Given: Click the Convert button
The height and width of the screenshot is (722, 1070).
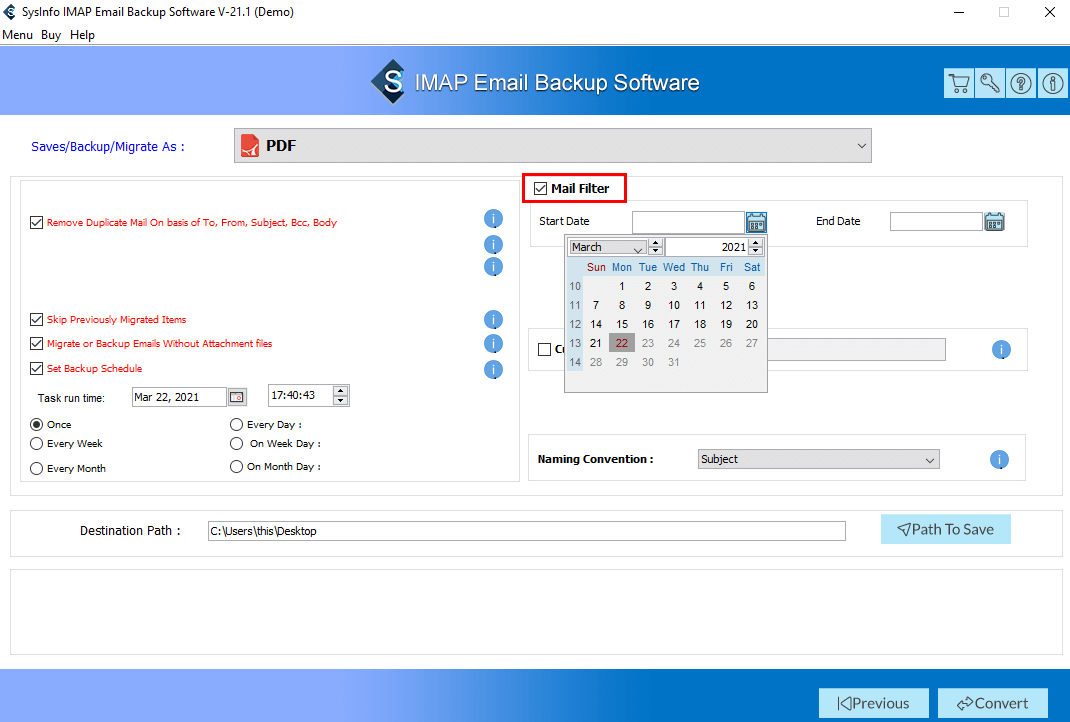Looking at the screenshot, I should click(x=992, y=704).
